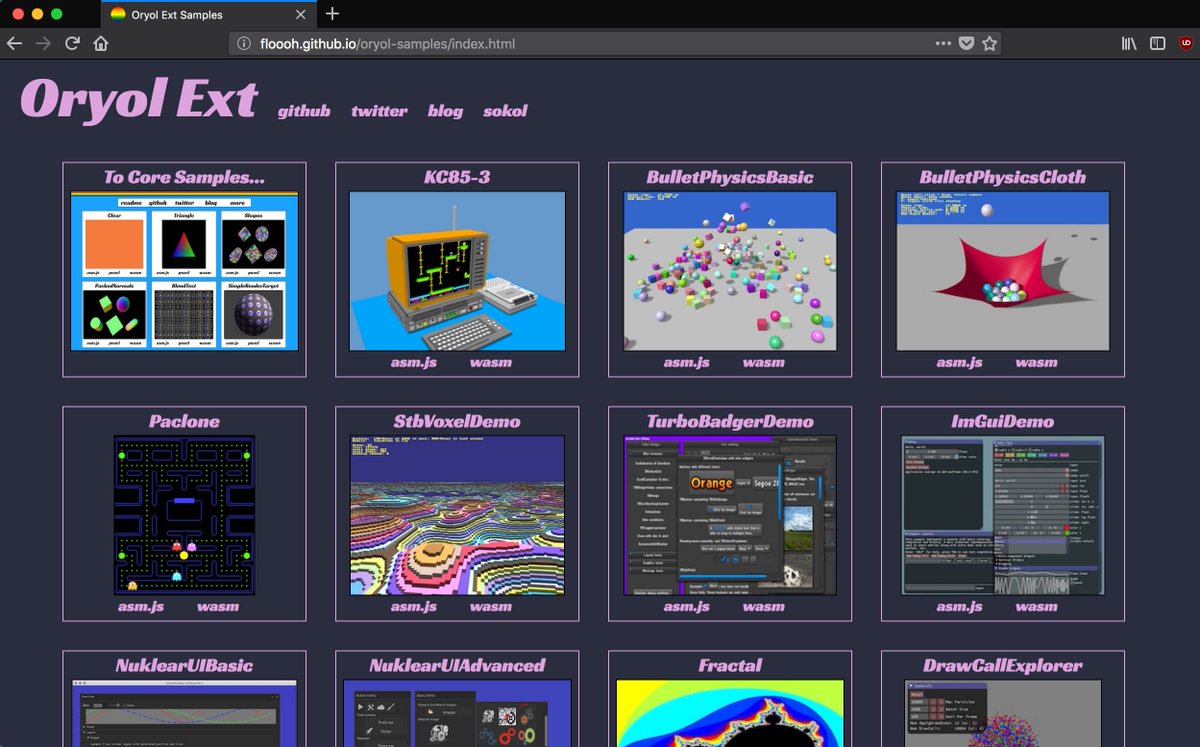Open the twitter link in header
Image resolution: width=1200 pixels, height=747 pixels.
point(379,111)
